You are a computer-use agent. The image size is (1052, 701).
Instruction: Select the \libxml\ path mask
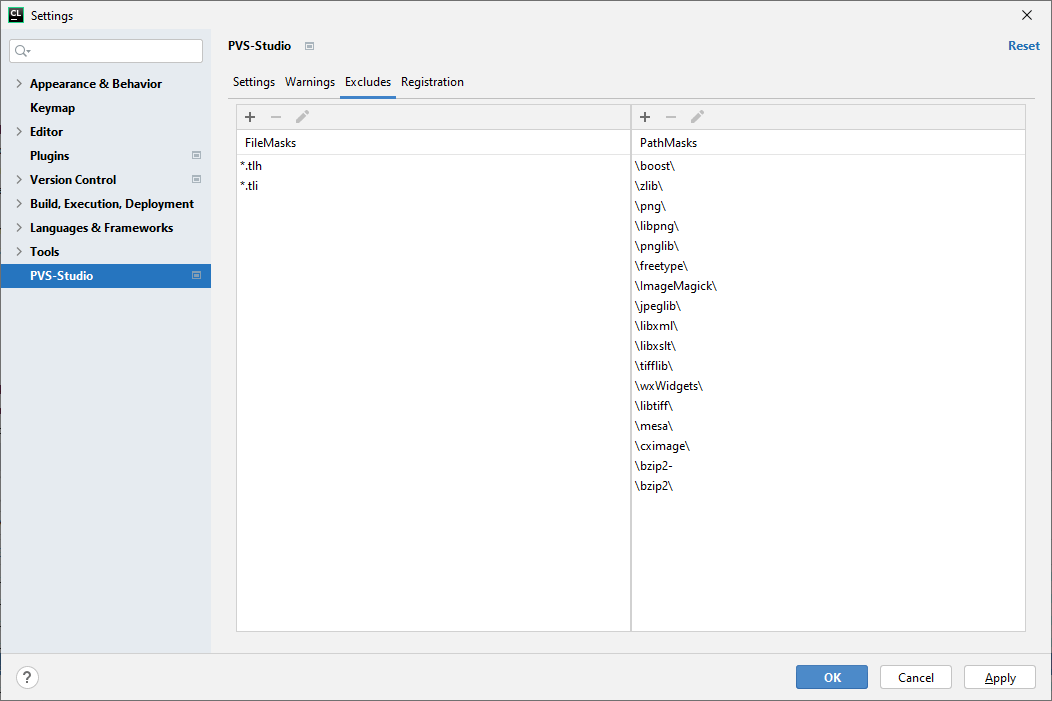[829, 326]
